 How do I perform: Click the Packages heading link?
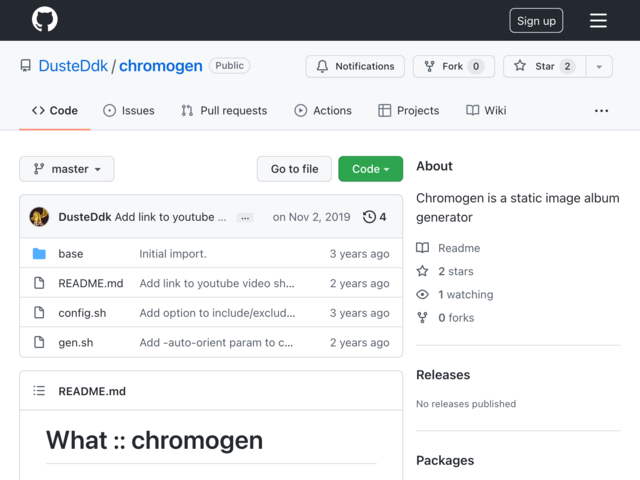click(445, 460)
